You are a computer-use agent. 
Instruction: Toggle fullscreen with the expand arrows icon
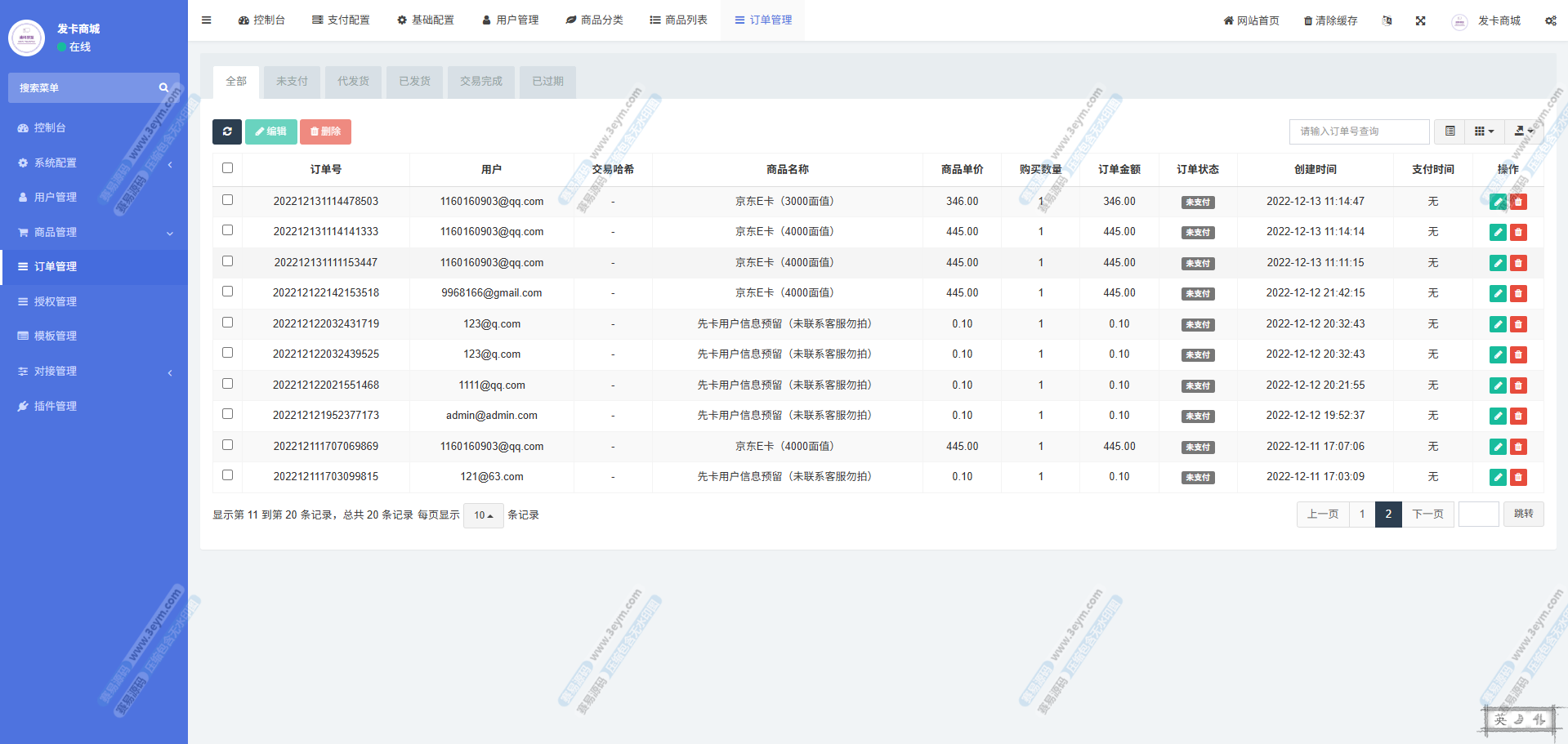click(x=1420, y=20)
